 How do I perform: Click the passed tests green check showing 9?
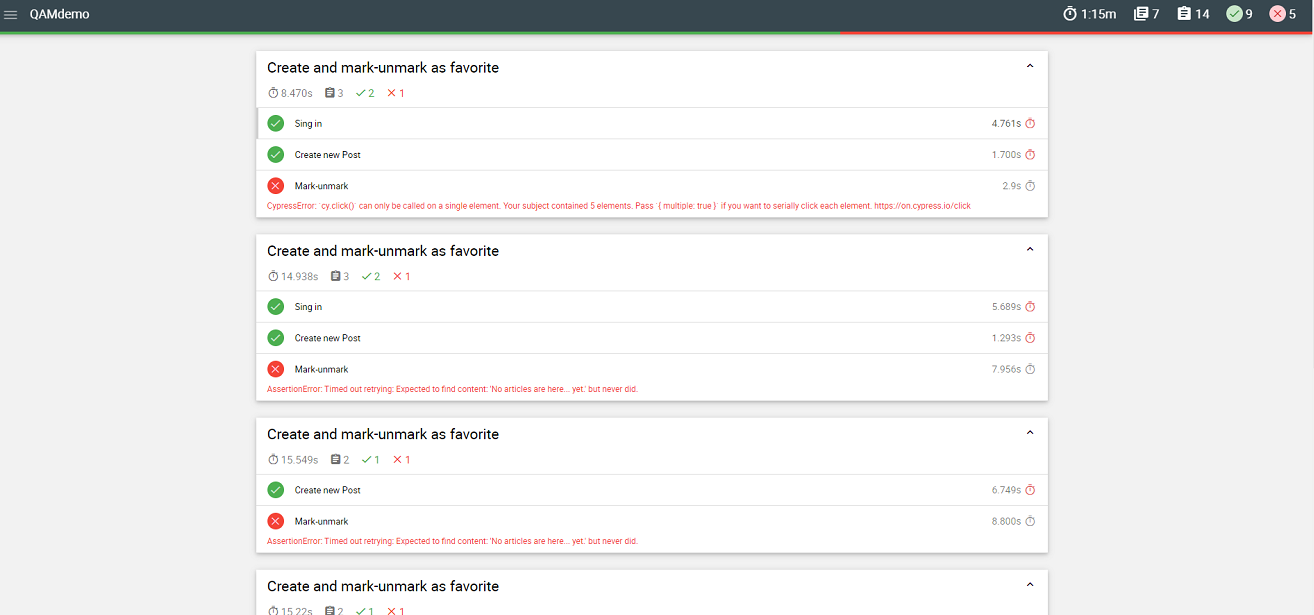click(1234, 14)
